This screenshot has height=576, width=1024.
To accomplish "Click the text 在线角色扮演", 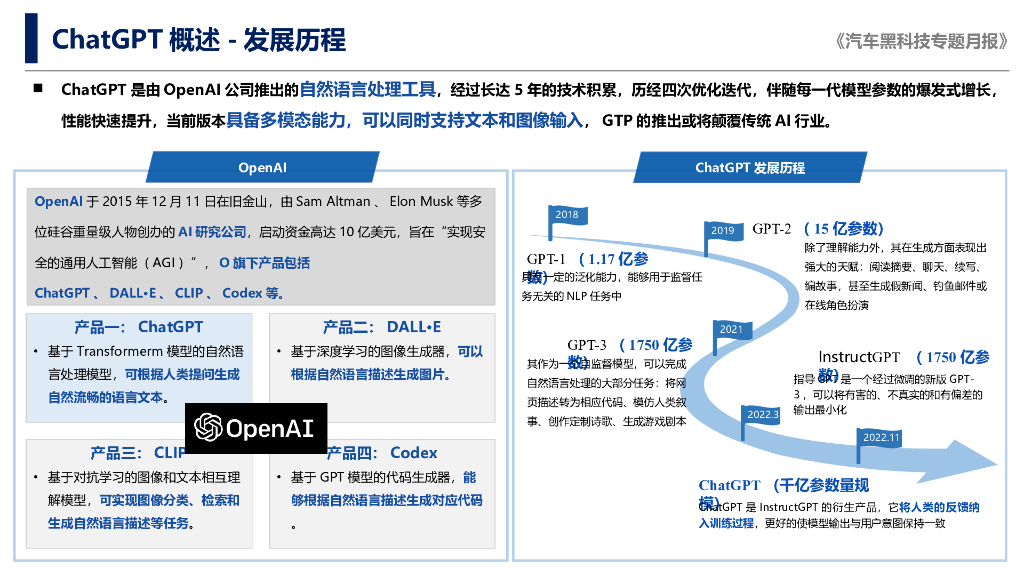I will 837,305.
